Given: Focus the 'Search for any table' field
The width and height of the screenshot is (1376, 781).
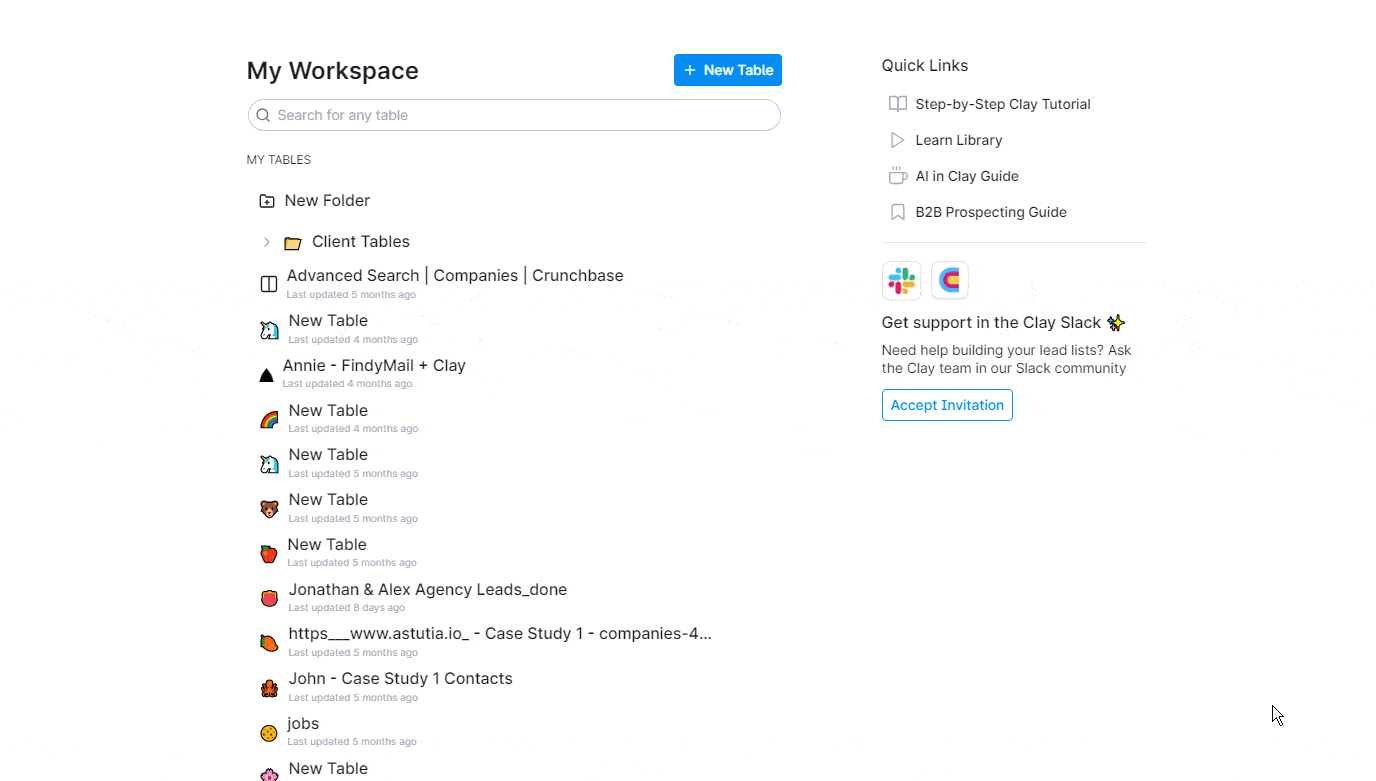Looking at the screenshot, I should [514, 115].
